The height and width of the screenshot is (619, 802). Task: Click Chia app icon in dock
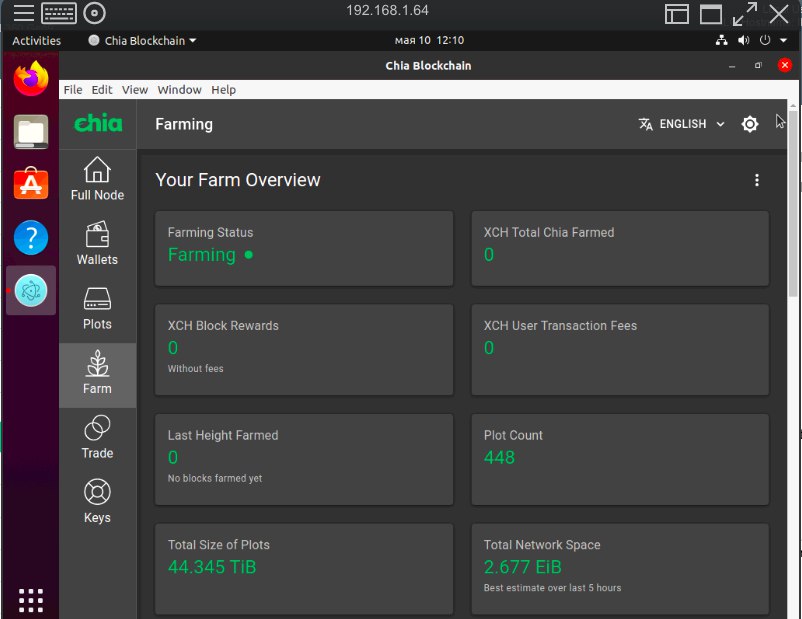(x=31, y=291)
